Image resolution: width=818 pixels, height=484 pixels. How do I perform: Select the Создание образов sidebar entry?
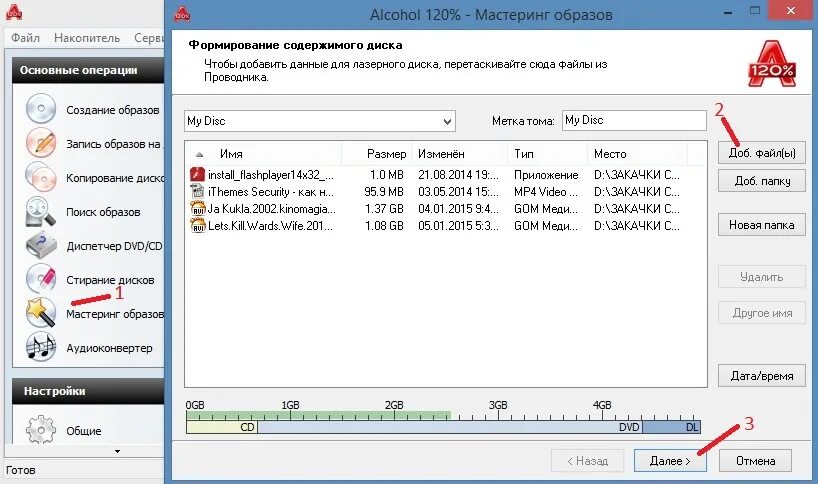coord(112,110)
